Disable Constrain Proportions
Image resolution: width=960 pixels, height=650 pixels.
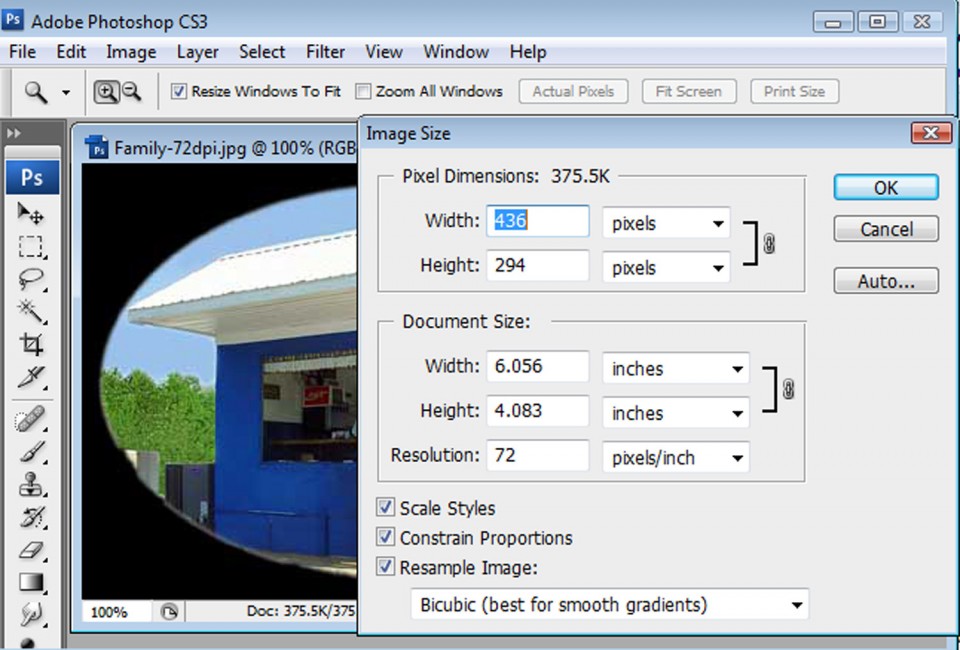click(385, 538)
